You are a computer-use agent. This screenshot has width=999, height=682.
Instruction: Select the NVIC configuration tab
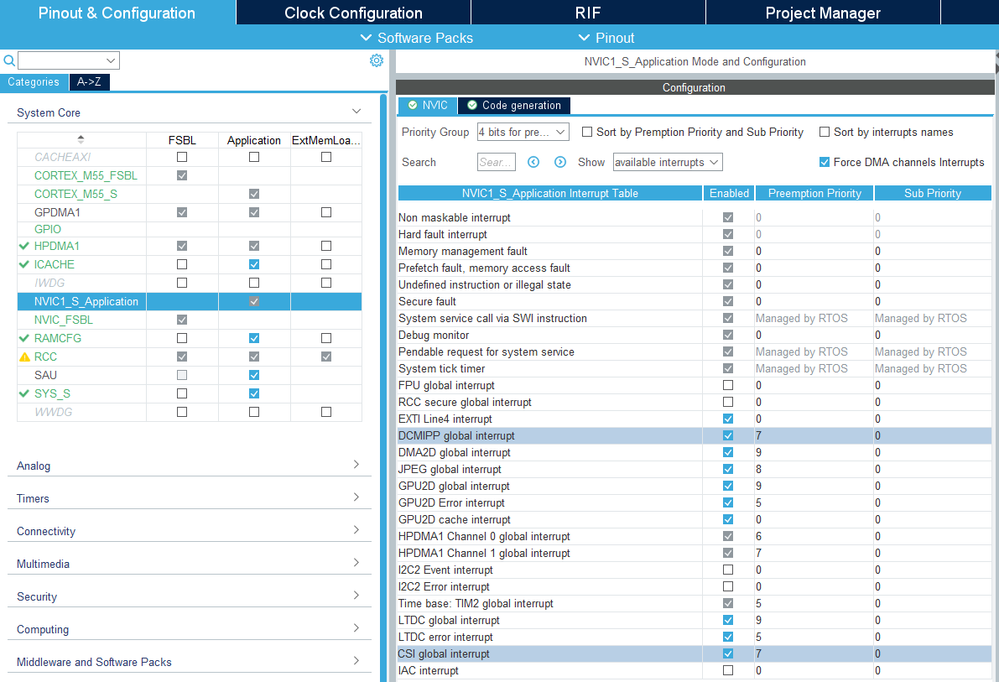[x=428, y=105]
